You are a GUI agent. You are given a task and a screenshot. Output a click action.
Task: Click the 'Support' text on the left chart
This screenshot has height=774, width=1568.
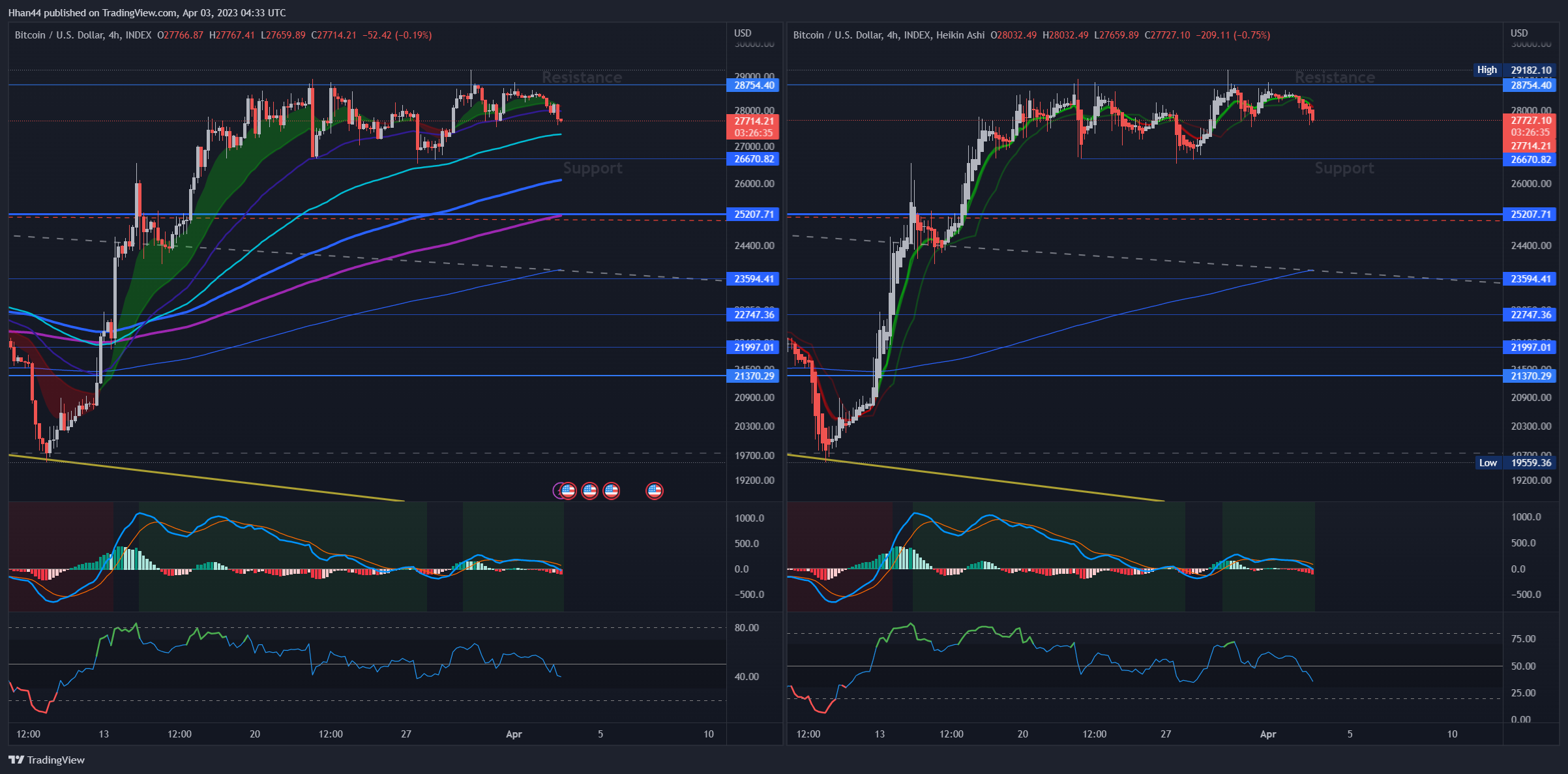593,168
